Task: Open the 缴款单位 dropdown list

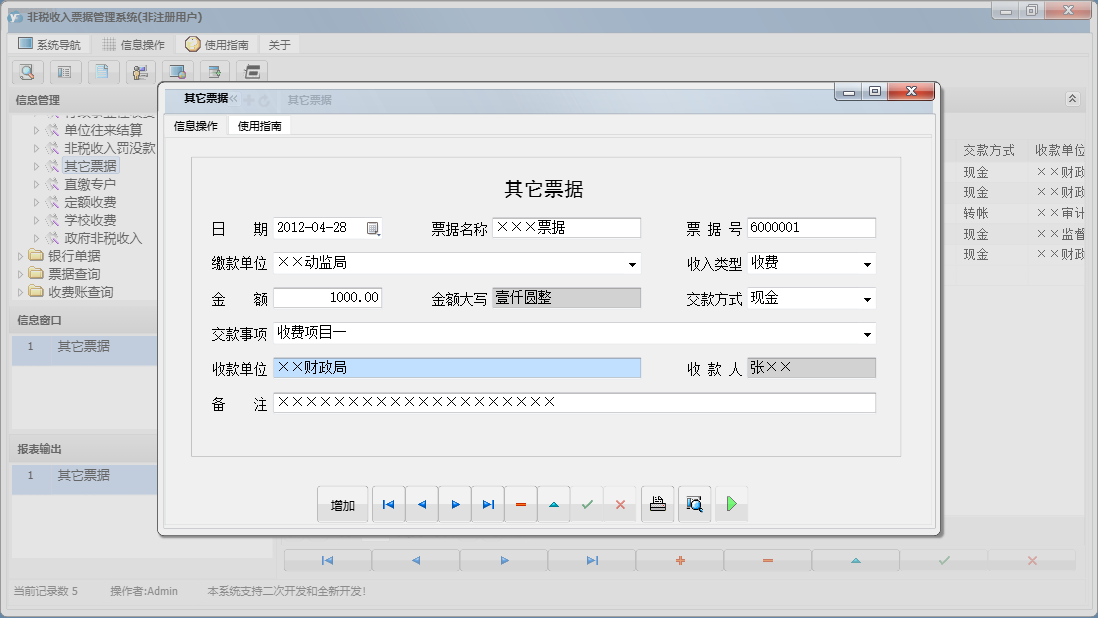Action: click(x=631, y=264)
